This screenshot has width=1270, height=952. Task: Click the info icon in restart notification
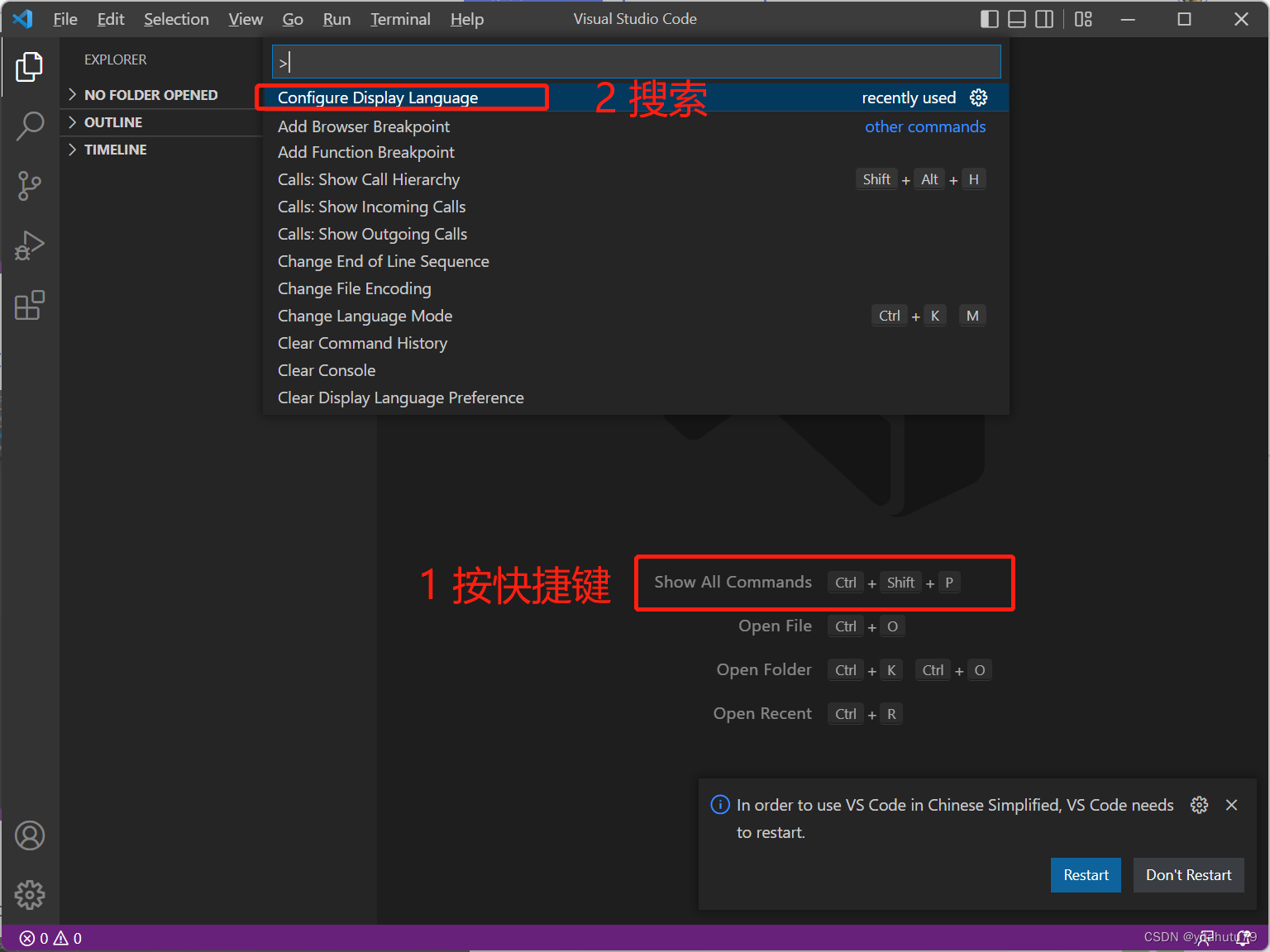(x=720, y=805)
